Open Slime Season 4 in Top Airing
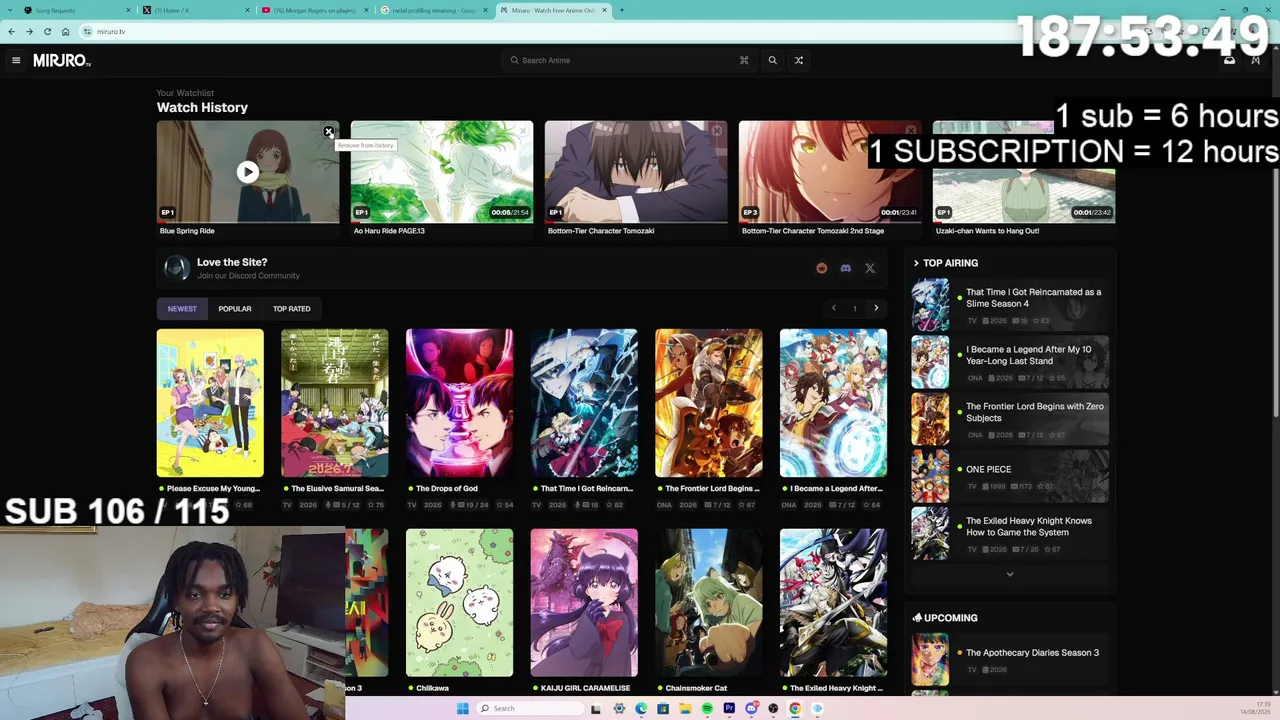Screen dimensions: 1280x720 1010,304
